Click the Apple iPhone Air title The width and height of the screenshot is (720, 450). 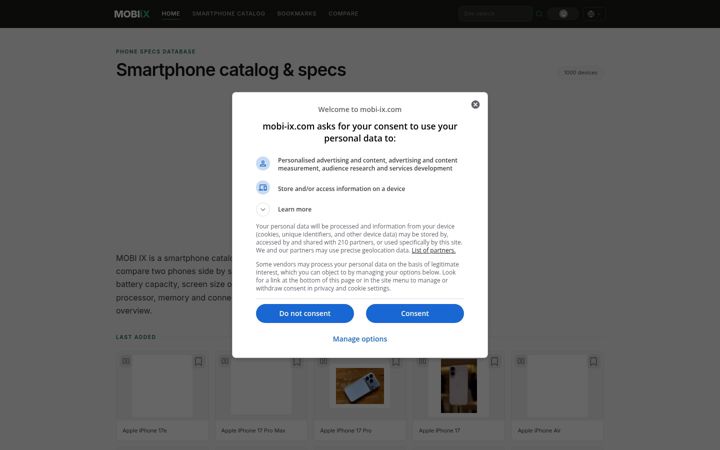[539, 431]
